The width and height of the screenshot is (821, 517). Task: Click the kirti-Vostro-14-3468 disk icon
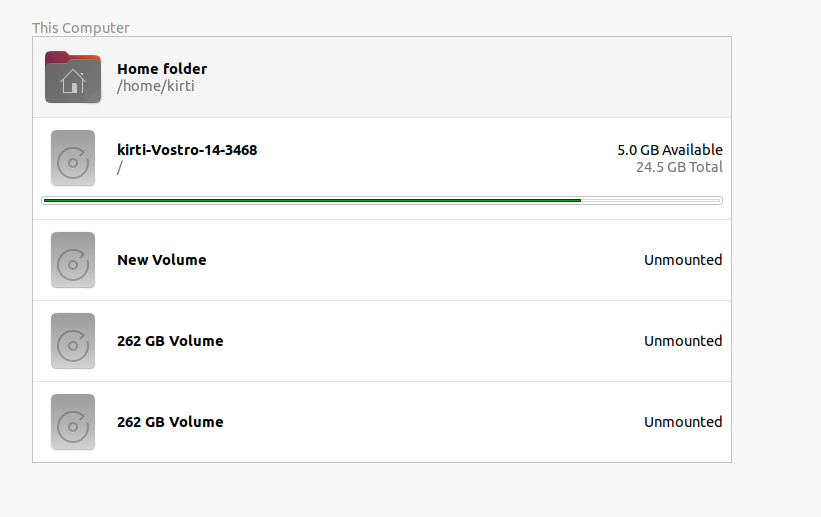point(73,158)
